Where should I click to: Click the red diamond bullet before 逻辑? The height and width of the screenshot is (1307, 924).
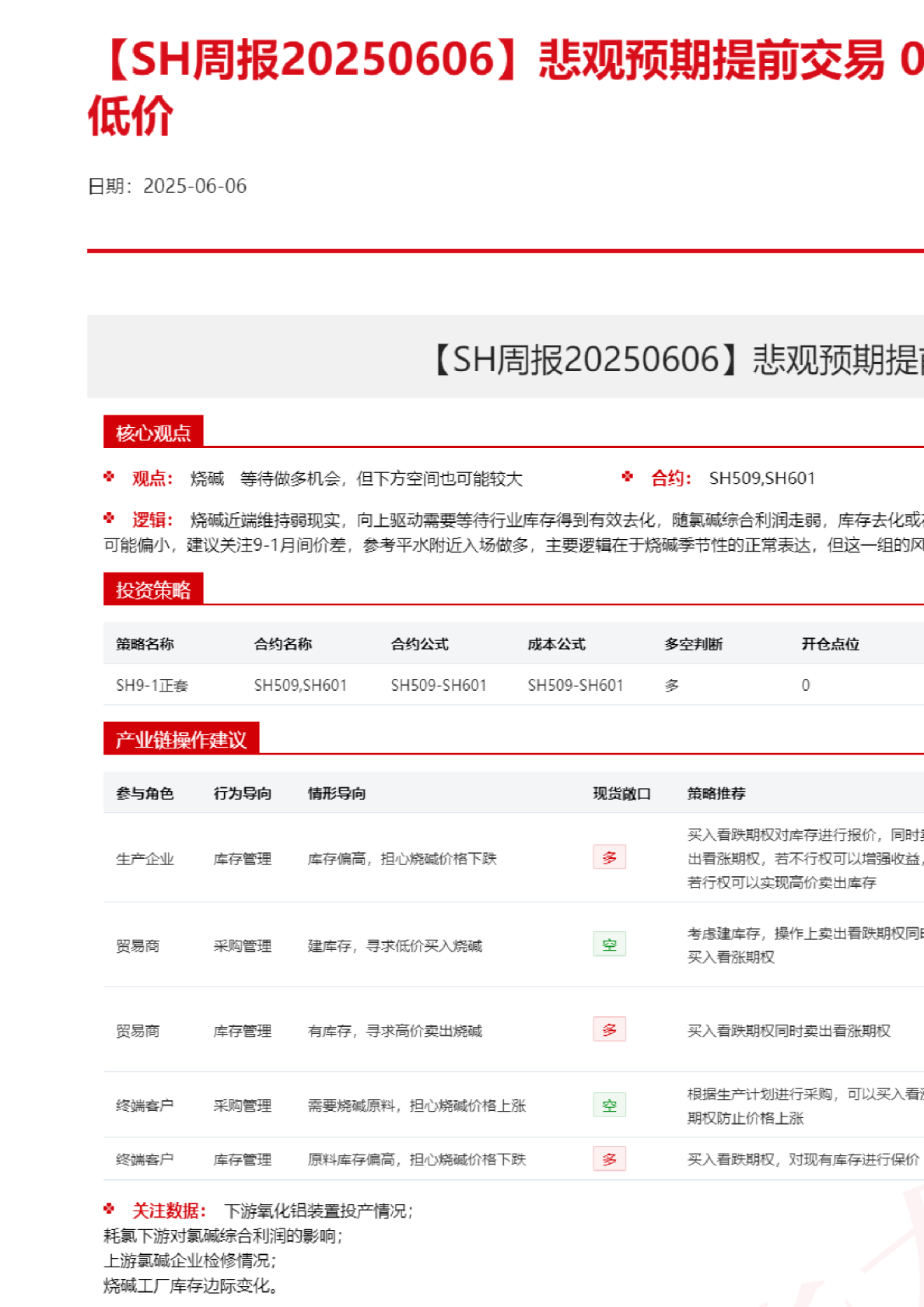(x=109, y=518)
